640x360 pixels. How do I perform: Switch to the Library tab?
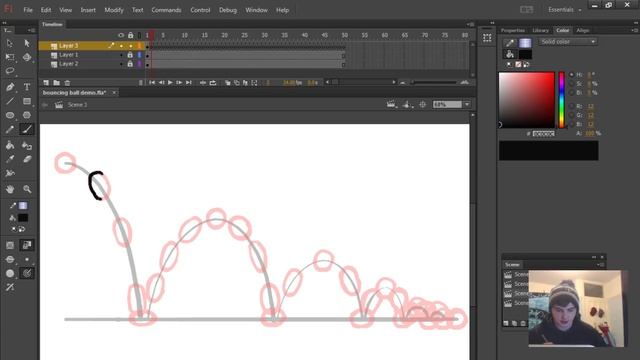click(540, 30)
